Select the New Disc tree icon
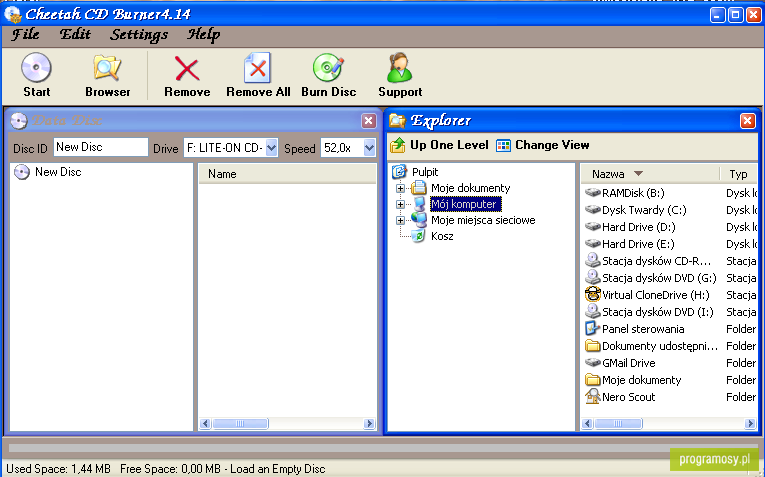Viewport: 765px width, 477px height. [21, 172]
